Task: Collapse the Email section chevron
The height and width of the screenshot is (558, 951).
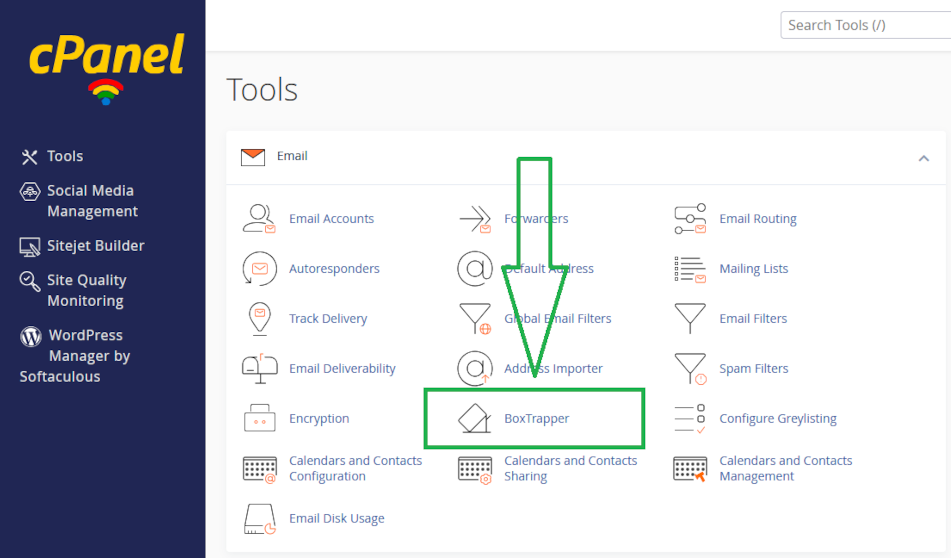Action: tap(923, 158)
